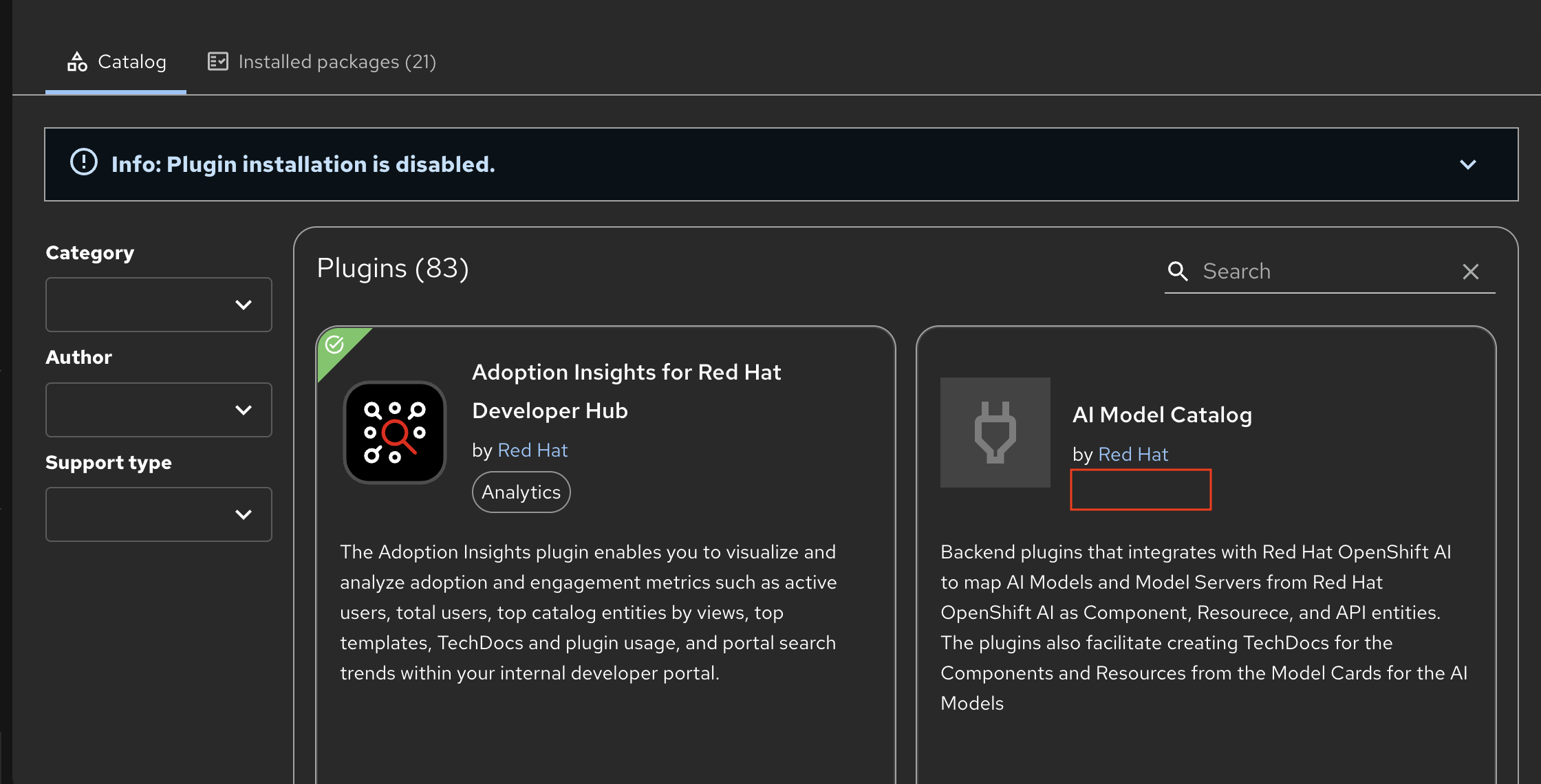The image size is (1541, 784).
Task: Expand the plugin installation info banner
Action: click(1467, 164)
